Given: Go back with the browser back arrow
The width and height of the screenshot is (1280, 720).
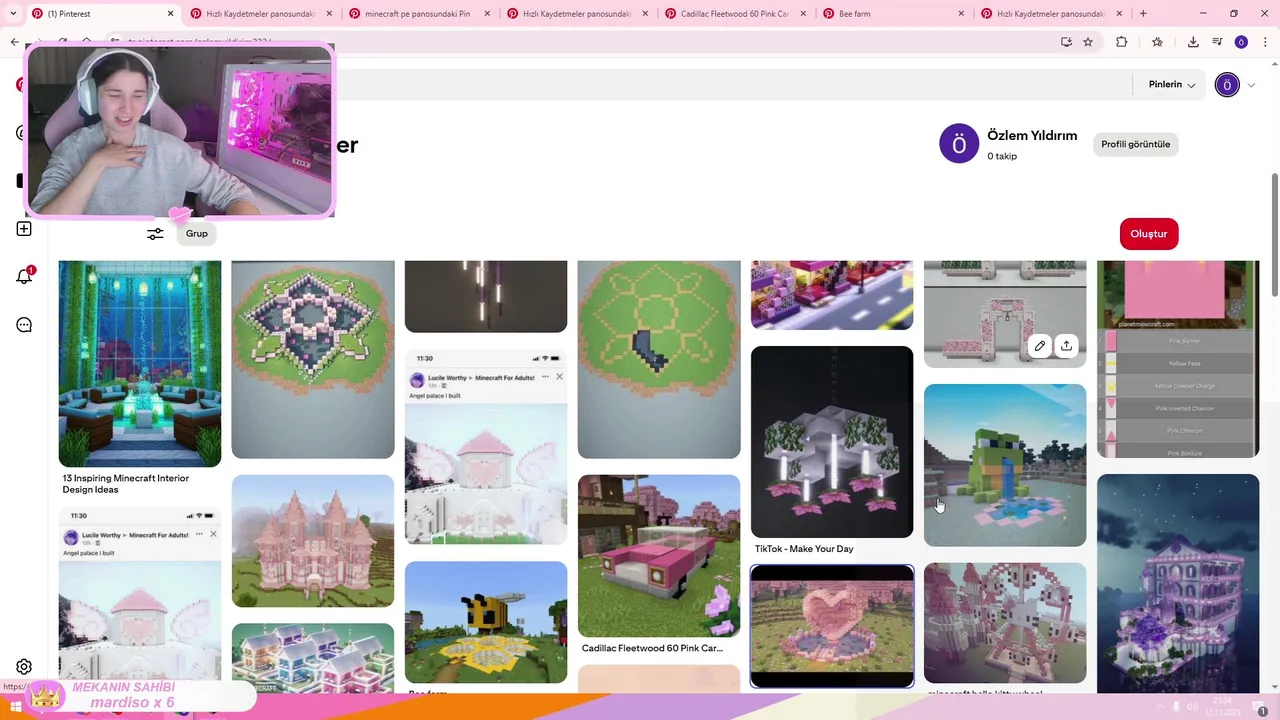Looking at the screenshot, I should pyautogui.click(x=14, y=42).
